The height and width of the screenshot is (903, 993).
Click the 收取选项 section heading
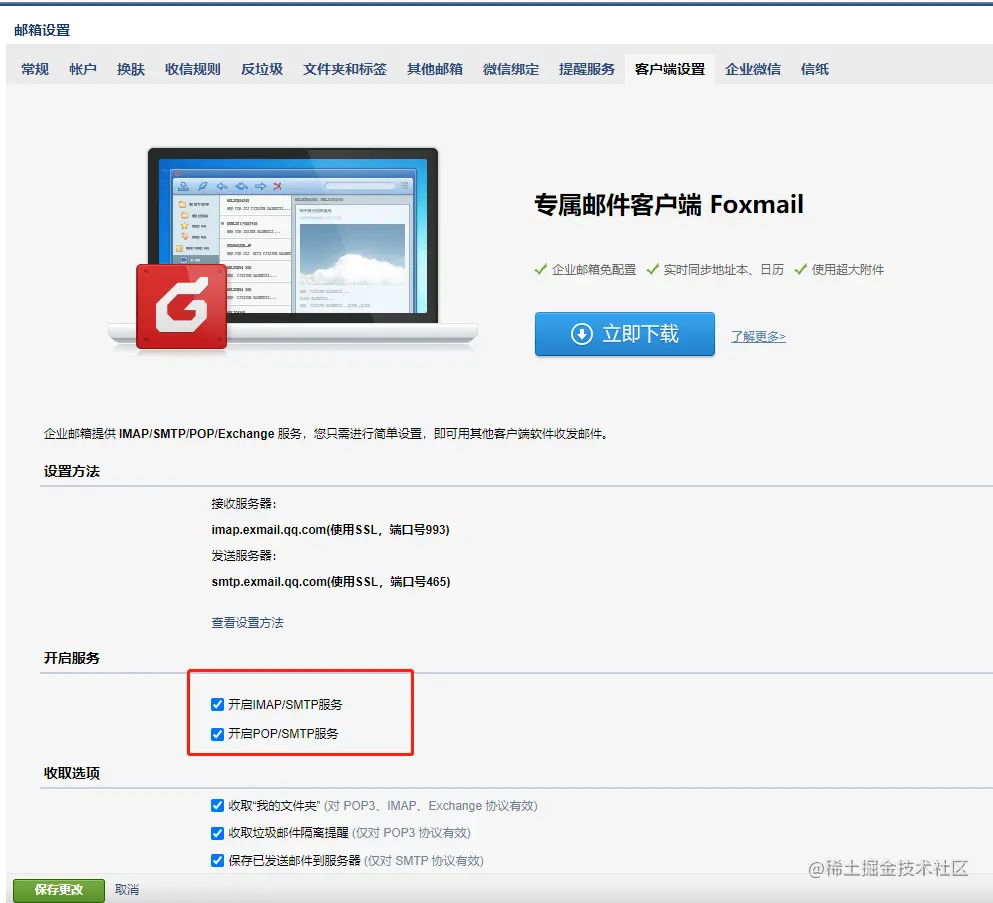tap(72, 773)
